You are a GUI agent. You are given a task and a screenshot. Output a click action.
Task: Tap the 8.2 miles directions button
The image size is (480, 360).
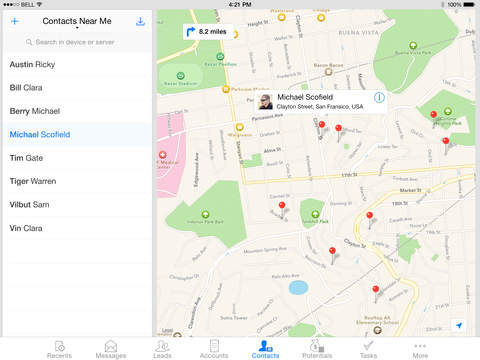tap(207, 32)
